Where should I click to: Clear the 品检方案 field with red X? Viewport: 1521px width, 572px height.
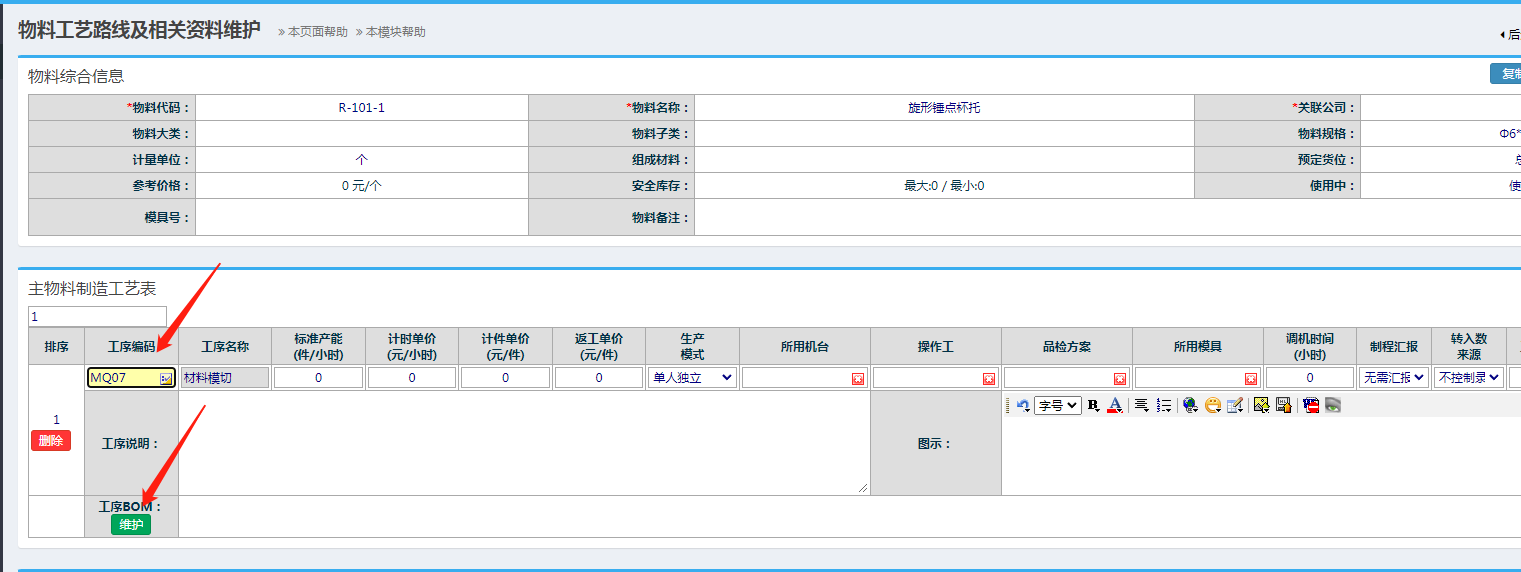1119,379
